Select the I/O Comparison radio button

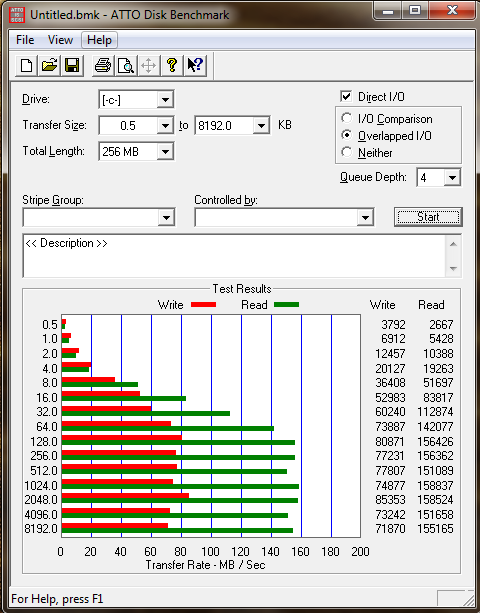coord(346,118)
